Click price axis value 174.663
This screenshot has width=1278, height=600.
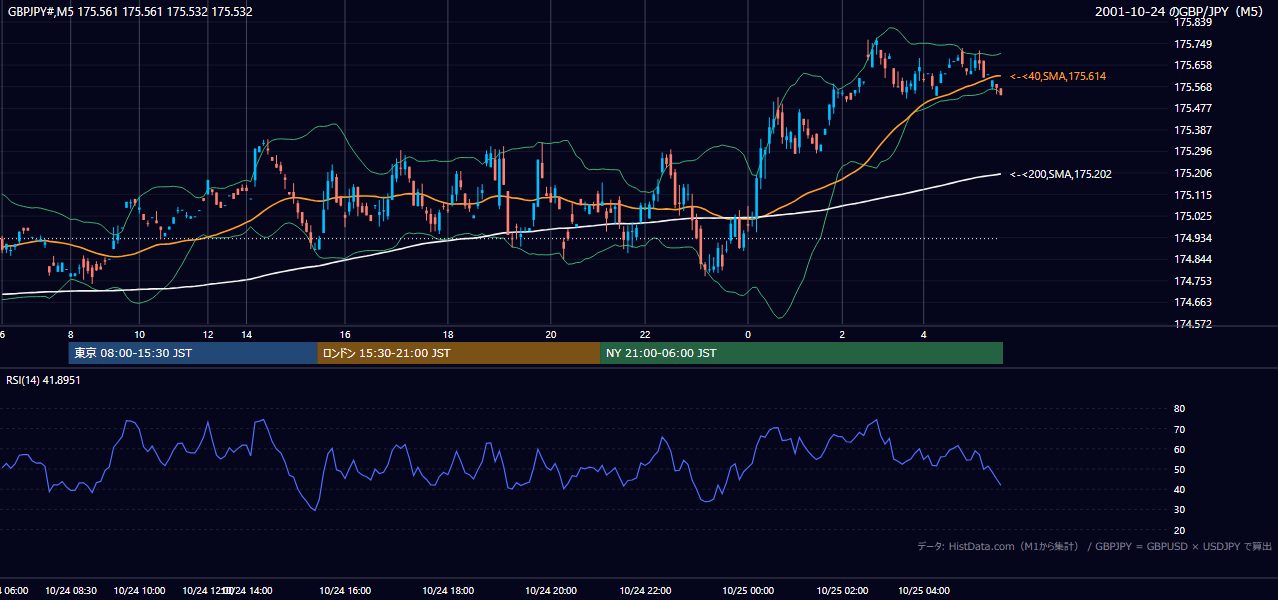pos(1193,302)
